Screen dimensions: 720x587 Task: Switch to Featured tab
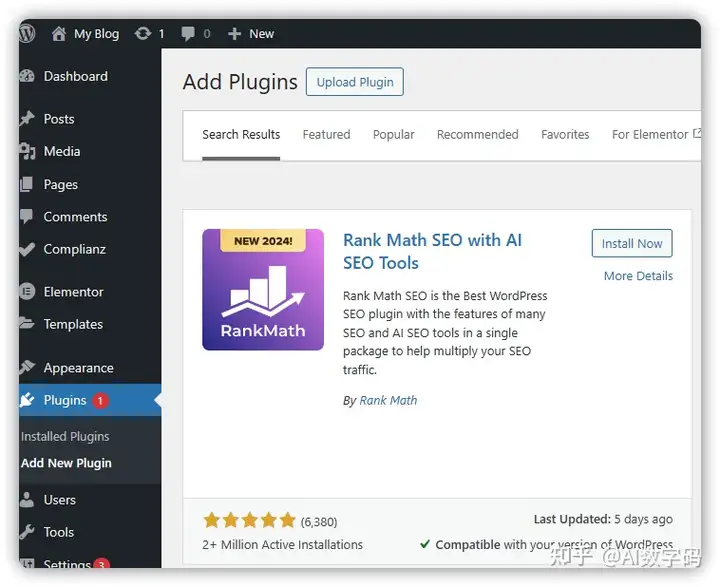[x=326, y=135]
